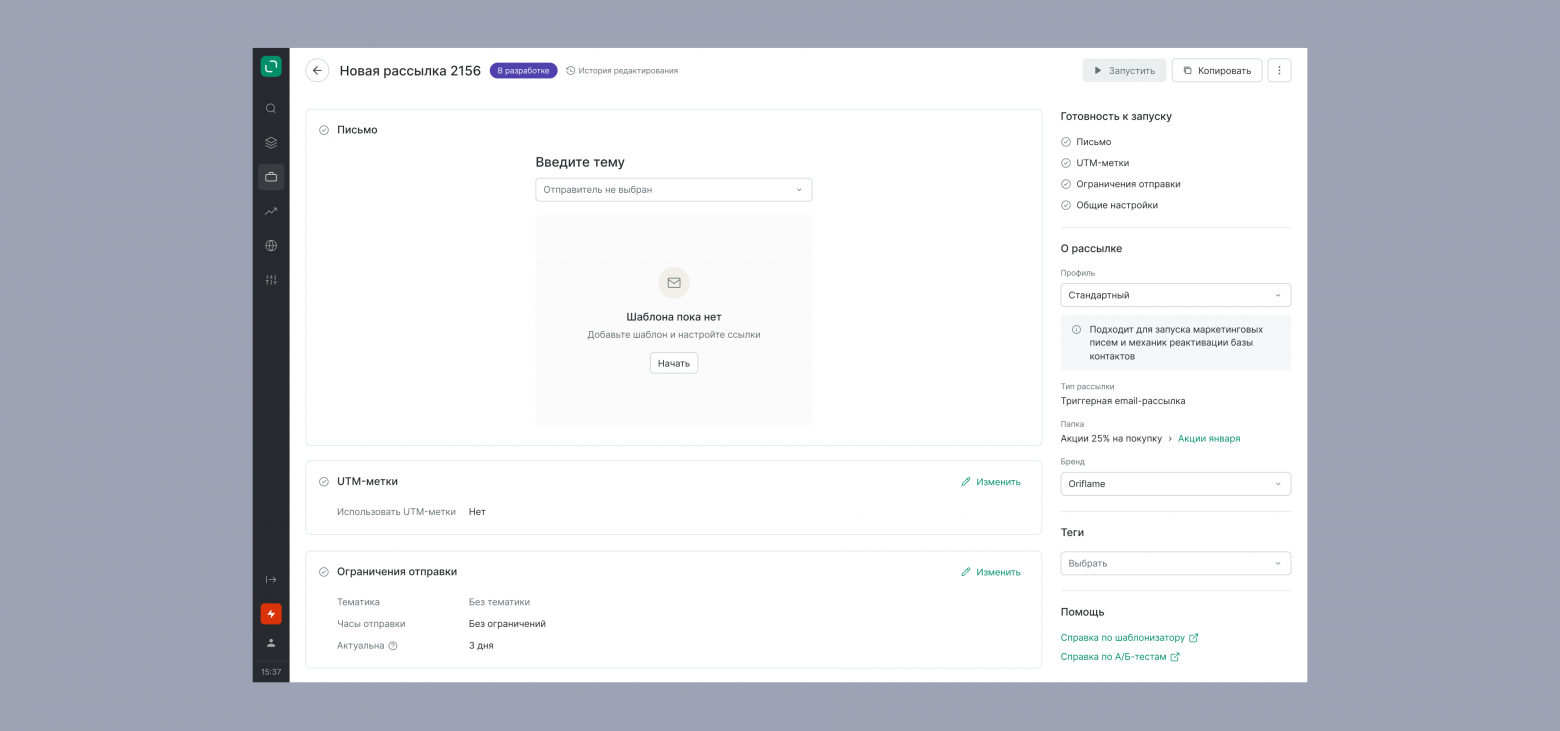This screenshot has width=1560, height=731.
Task: Expand sidebar with the arrow icon
Action: (x=271, y=580)
